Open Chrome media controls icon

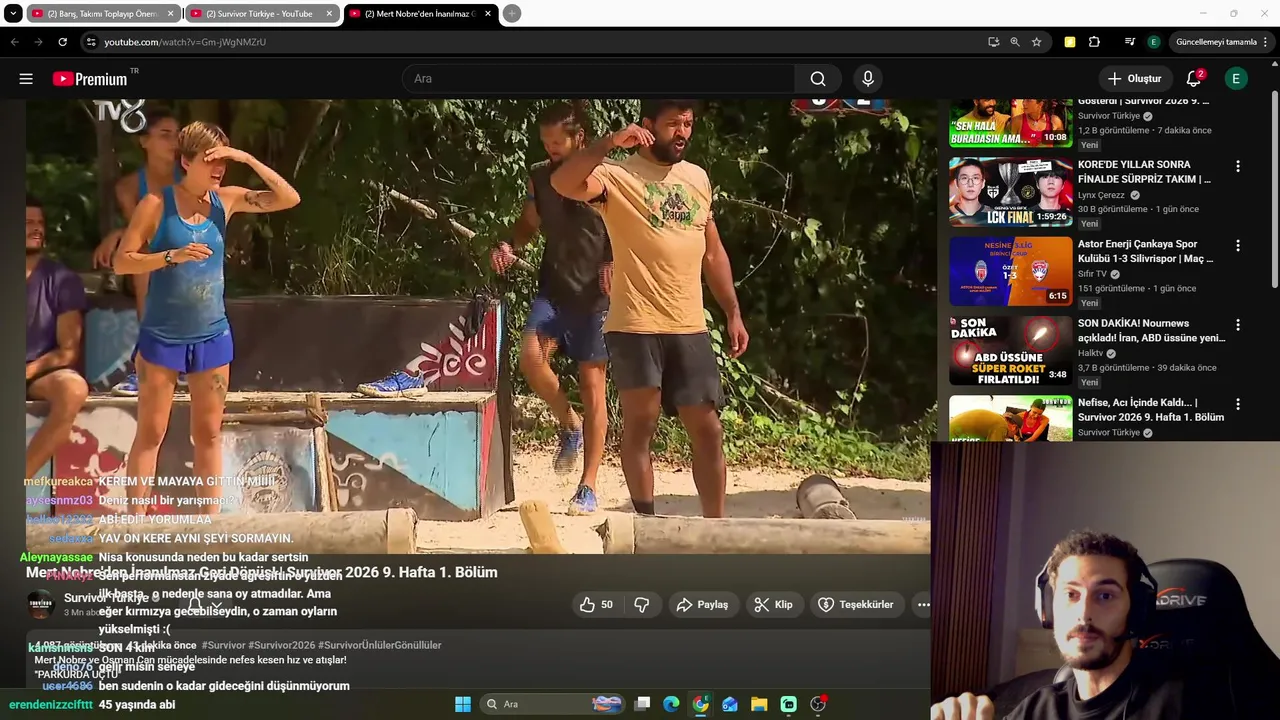coord(1130,42)
